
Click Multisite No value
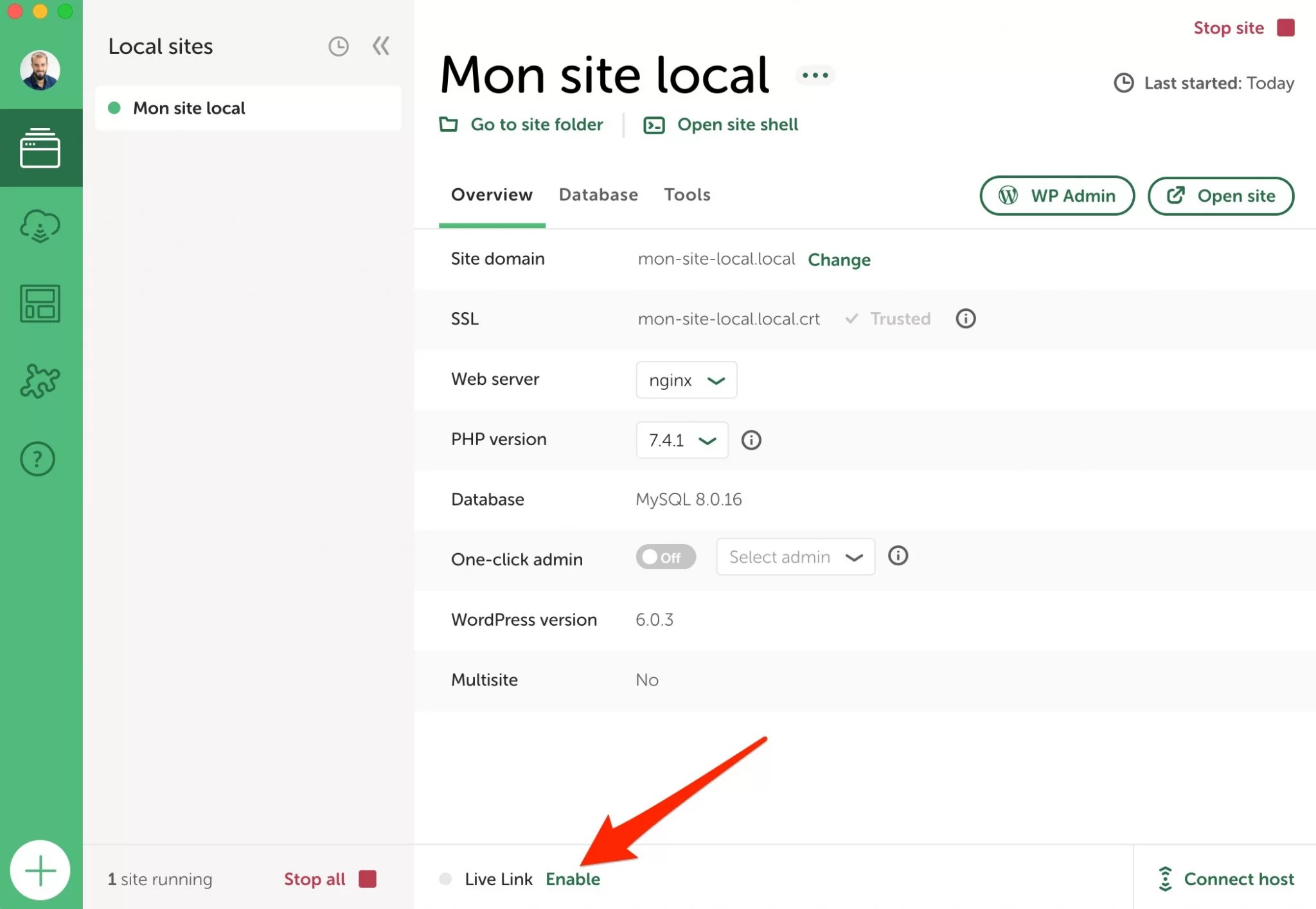[646, 680]
